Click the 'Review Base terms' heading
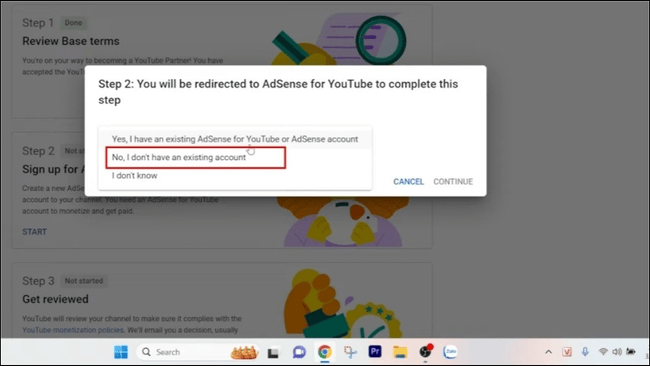650x366 pixels. pyautogui.click(x=71, y=41)
